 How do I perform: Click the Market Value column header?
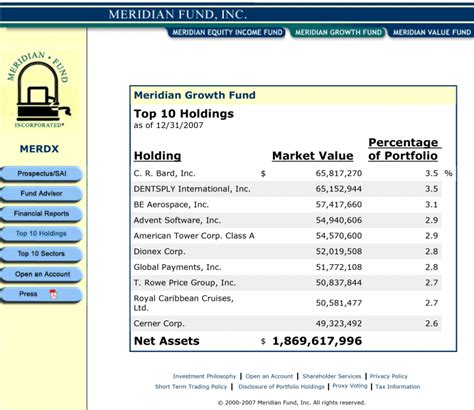[313, 156]
